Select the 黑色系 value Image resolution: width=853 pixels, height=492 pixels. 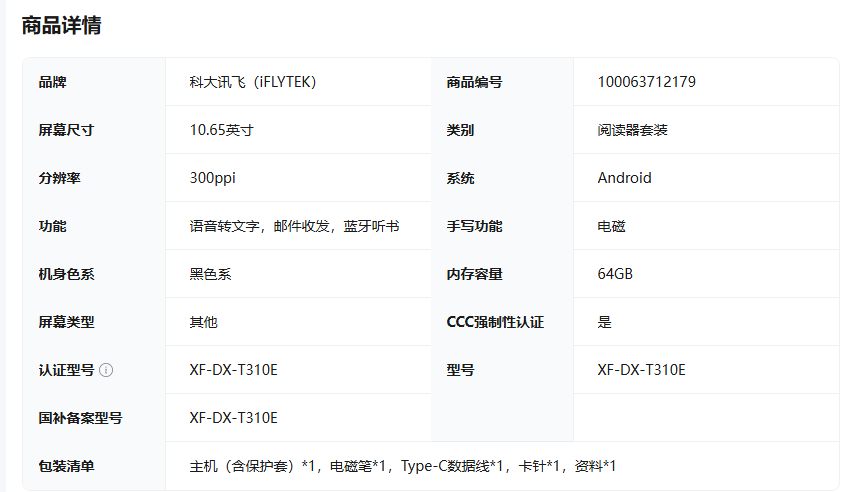(x=211, y=274)
